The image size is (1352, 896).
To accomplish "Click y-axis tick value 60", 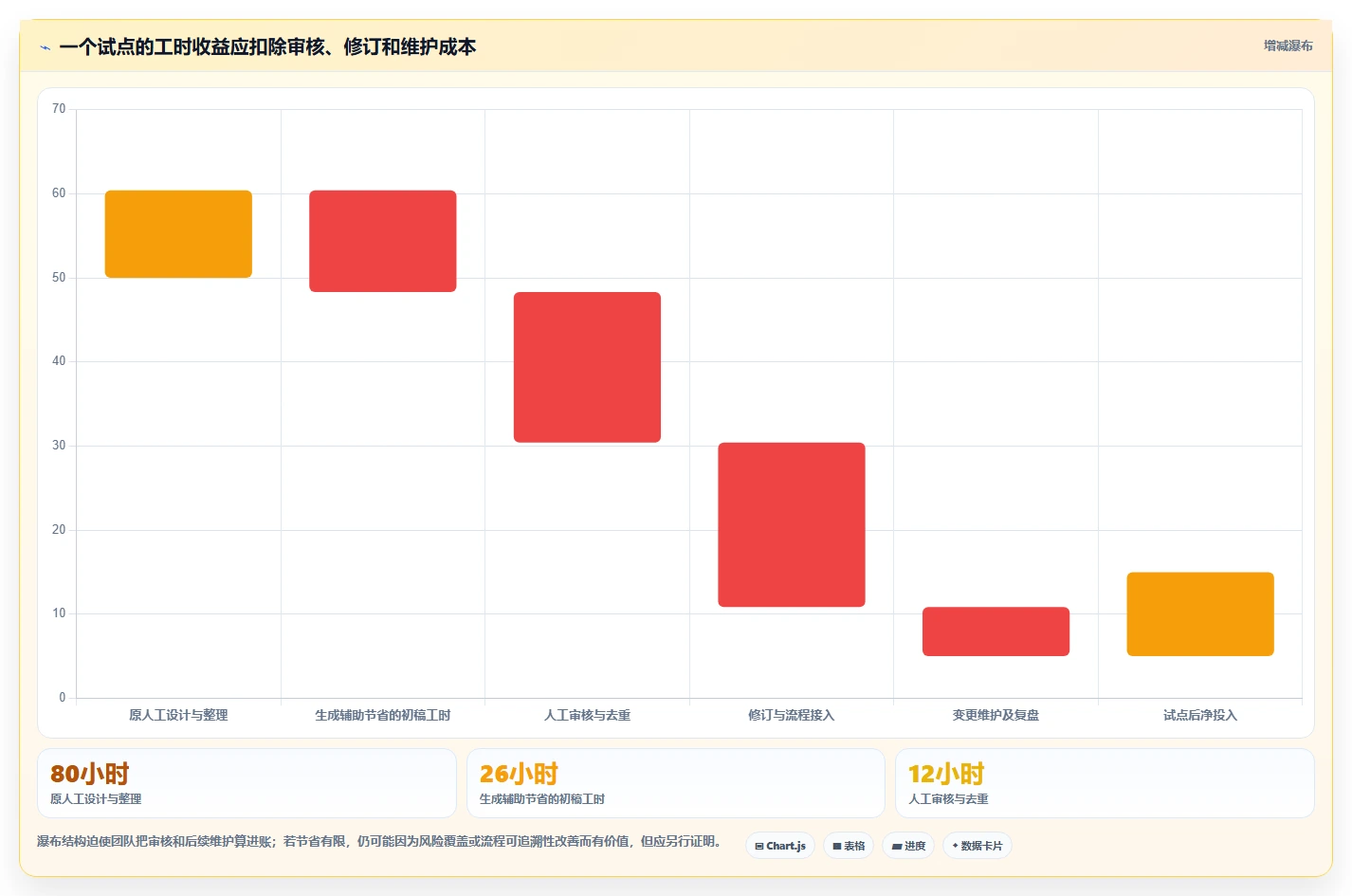I will coord(59,193).
